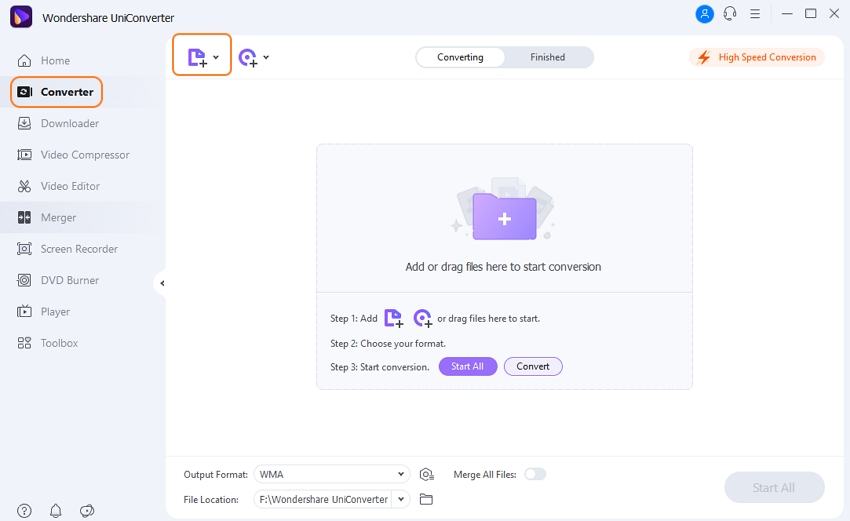The height and width of the screenshot is (521, 850).
Task: Open the user account profile icon
Action: [704, 14]
